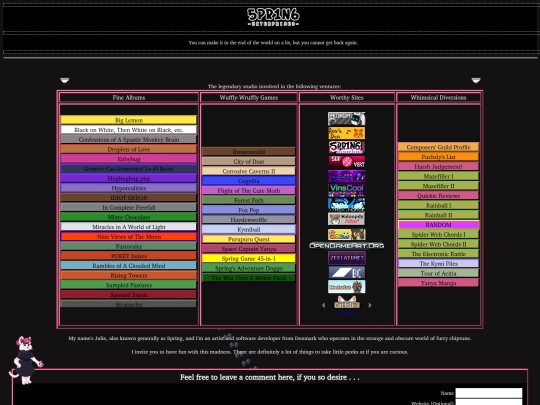Open the Fox Pop game
The image size is (540, 405).
click(249, 210)
